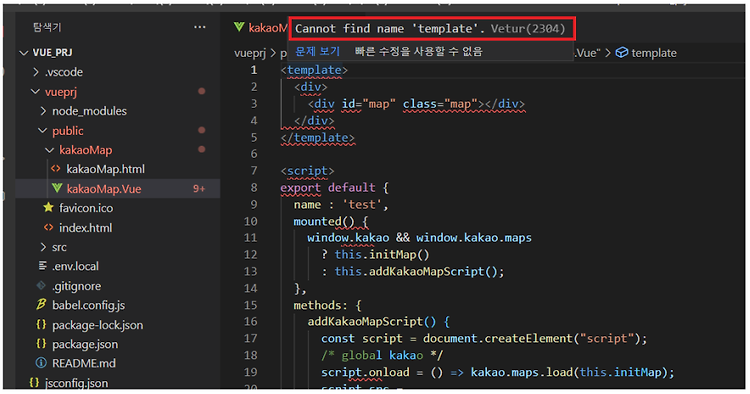
Task: Click the script tag on line 7
Action: pyautogui.click(x=307, y=171)
